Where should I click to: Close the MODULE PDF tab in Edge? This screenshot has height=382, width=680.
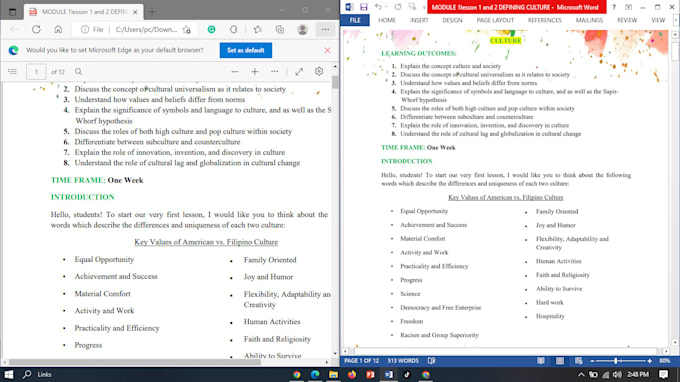click(x=135, y=12)
